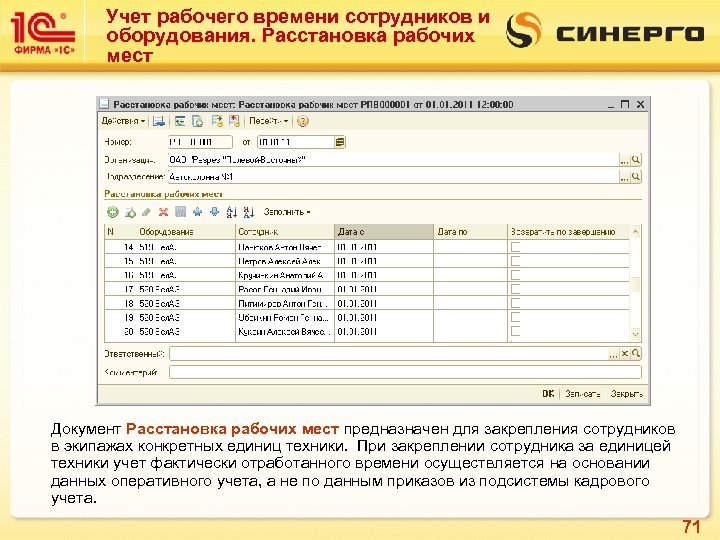The height and width of the screenshot is (540, 720).
Task: Check the return checkbox in row 20
Action: [x=515, y=331]
